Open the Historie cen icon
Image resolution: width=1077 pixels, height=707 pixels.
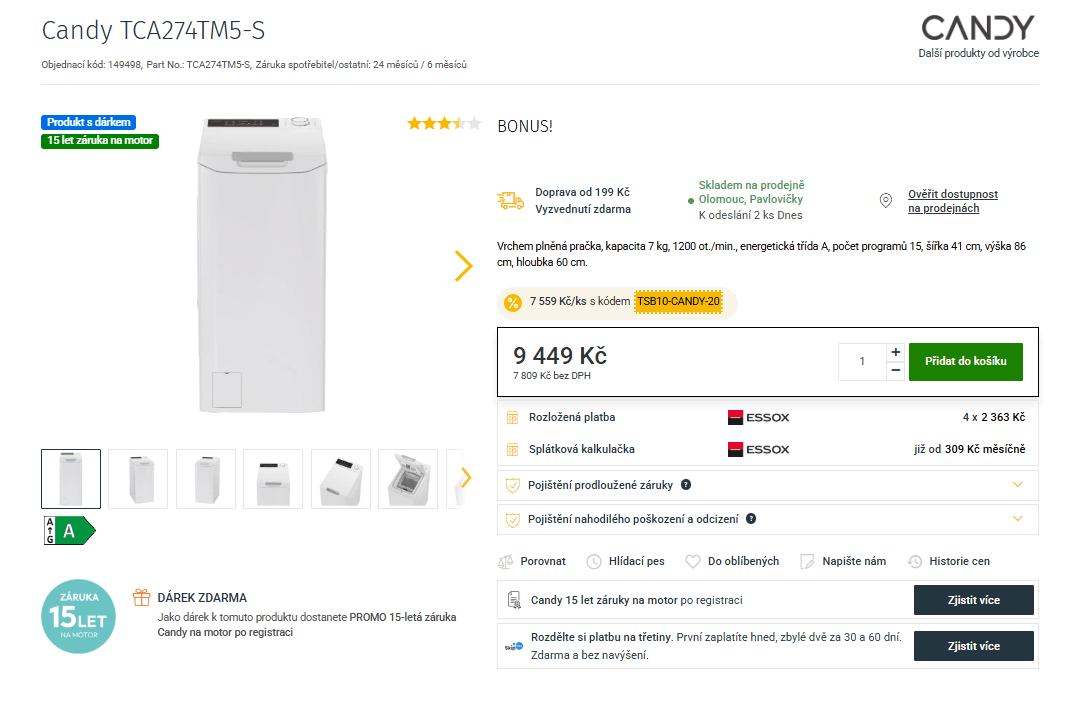914,562
